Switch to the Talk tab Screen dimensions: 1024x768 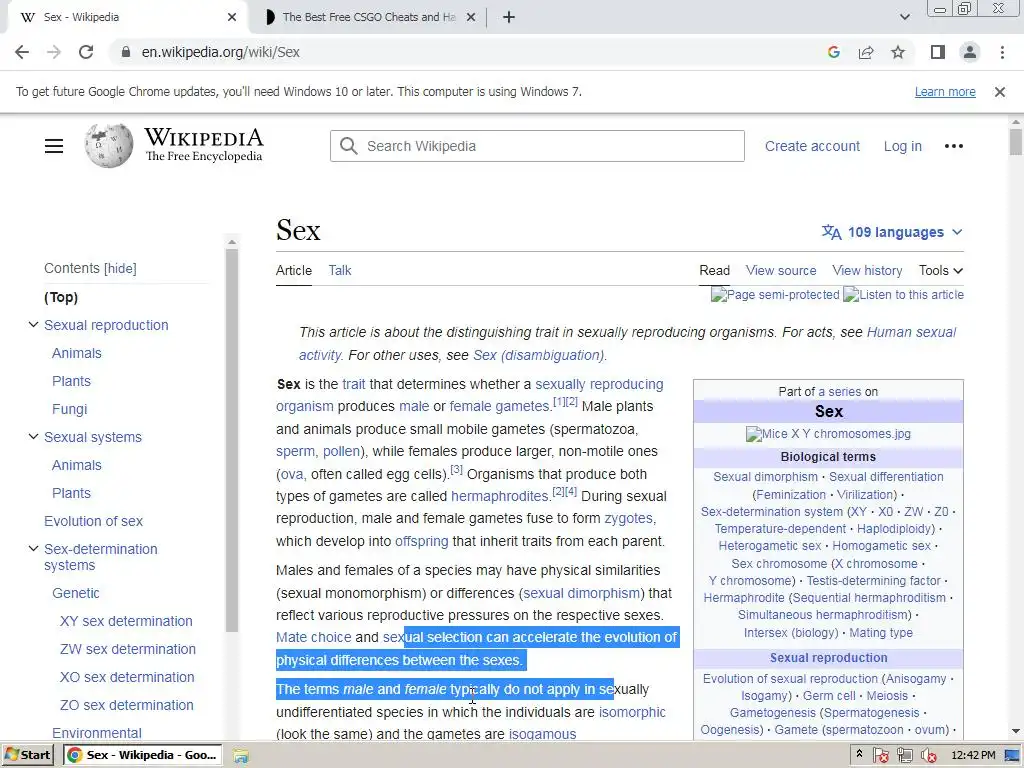pyautogui.click(x=340, y=270)
